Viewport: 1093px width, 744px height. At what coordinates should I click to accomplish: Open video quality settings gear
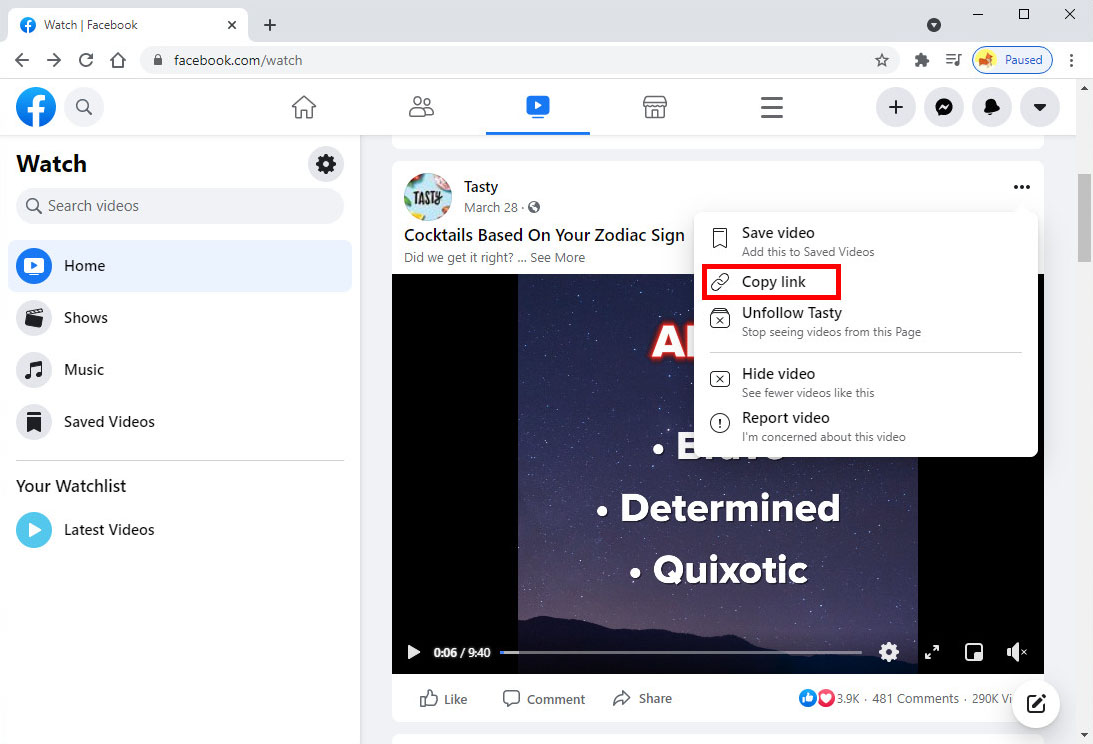click(889, 652)
